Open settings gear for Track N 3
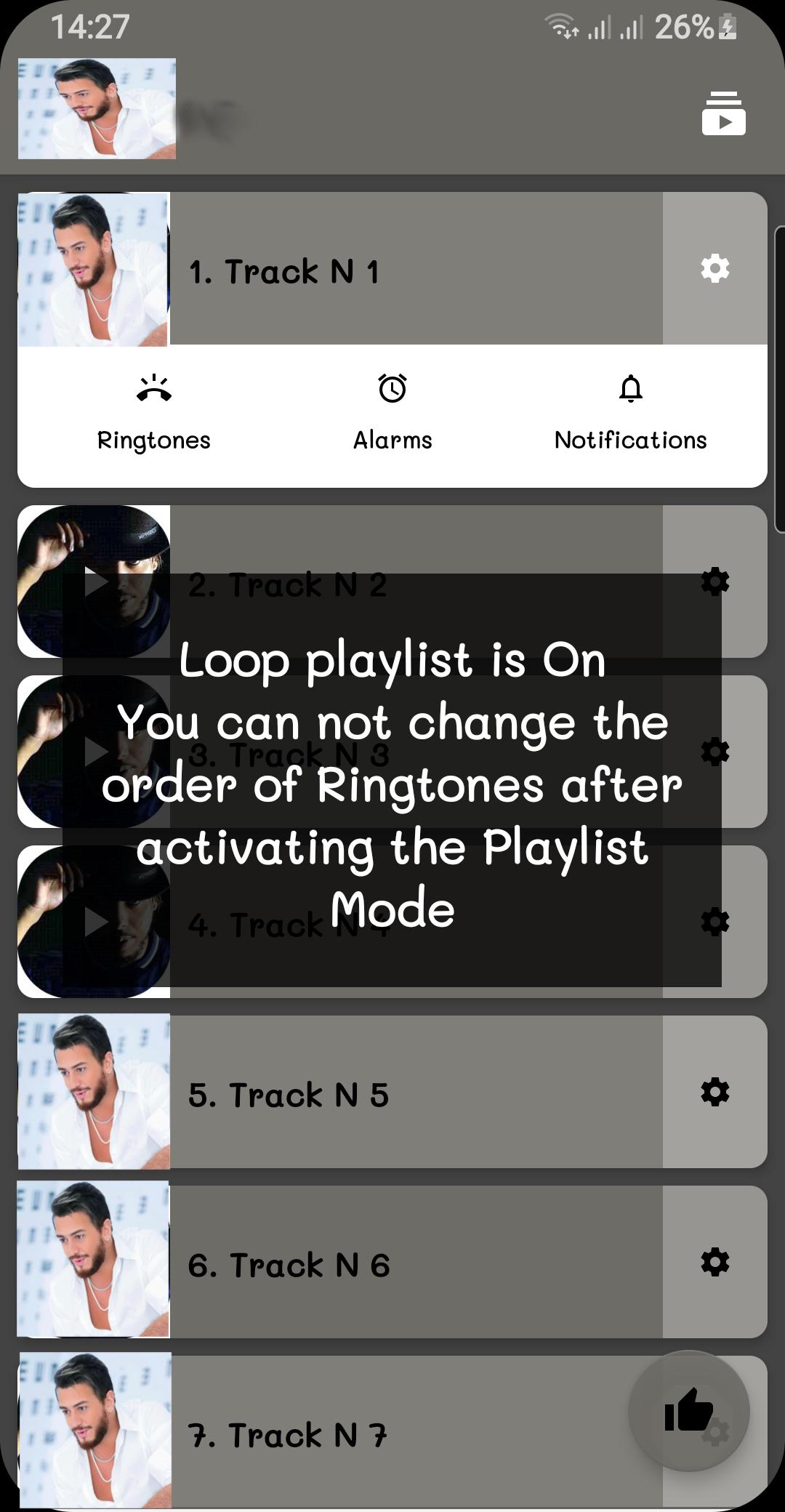This screenshot has height=1512, width=785. coord(714,752)
